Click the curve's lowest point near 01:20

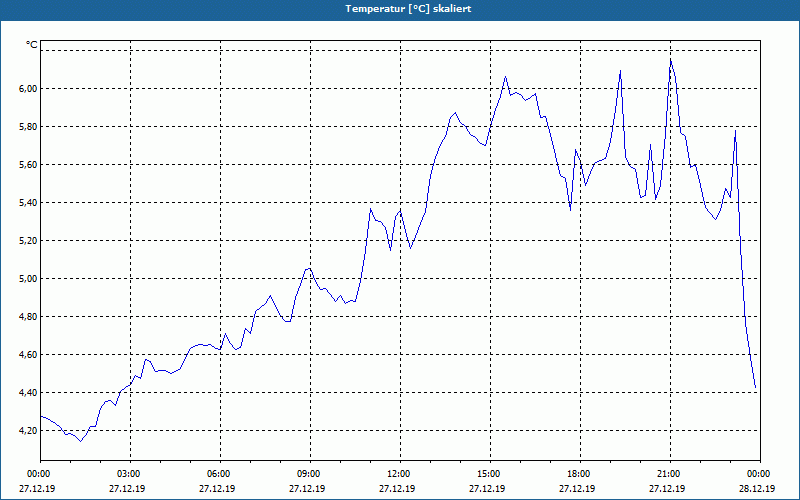[x=81, y=441]
